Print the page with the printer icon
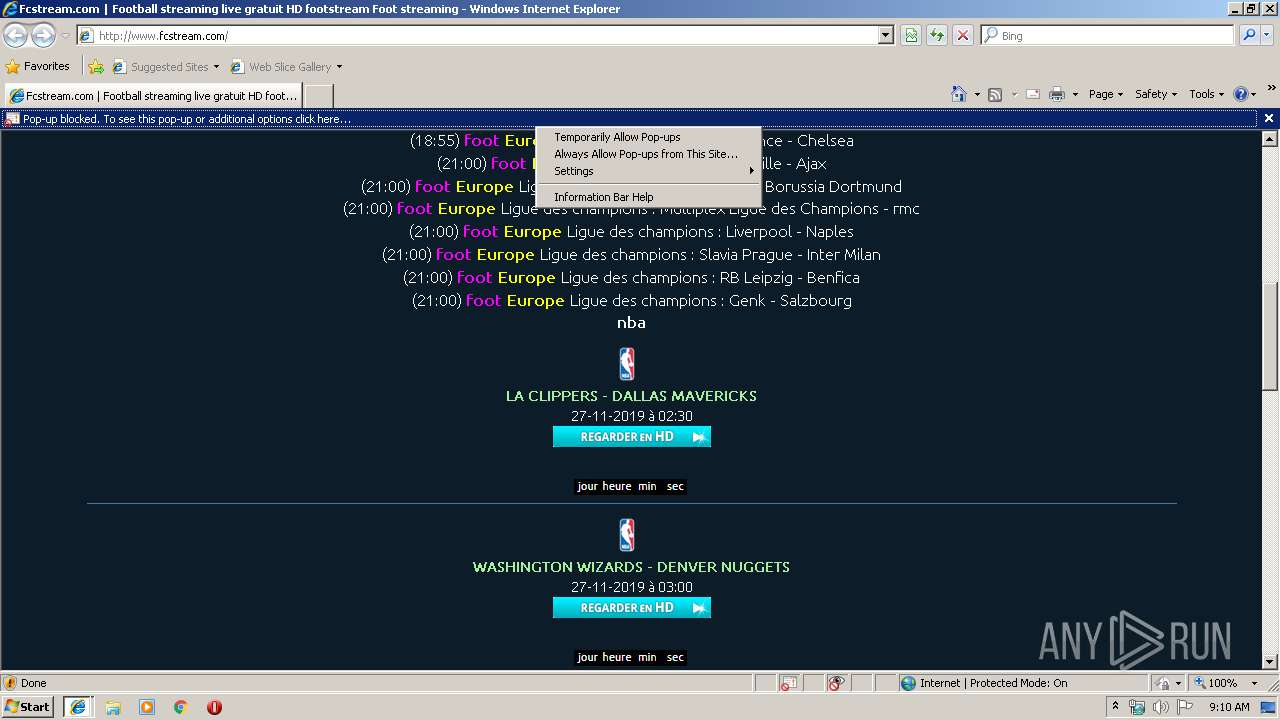Viewport: 1280px width, 720px height. click(1057, 94)
